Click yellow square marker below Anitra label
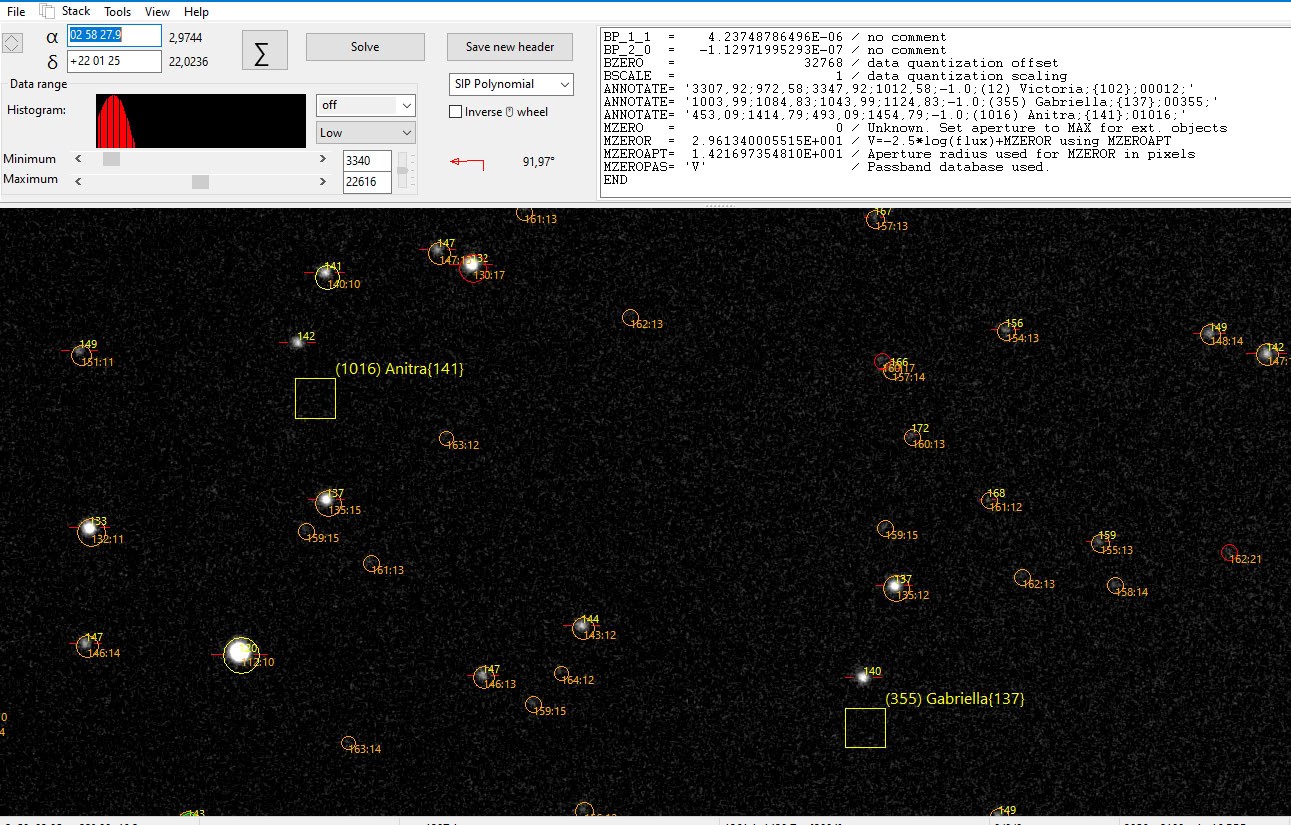Screen dimensions: 1291x825 (x=315, y=398)
